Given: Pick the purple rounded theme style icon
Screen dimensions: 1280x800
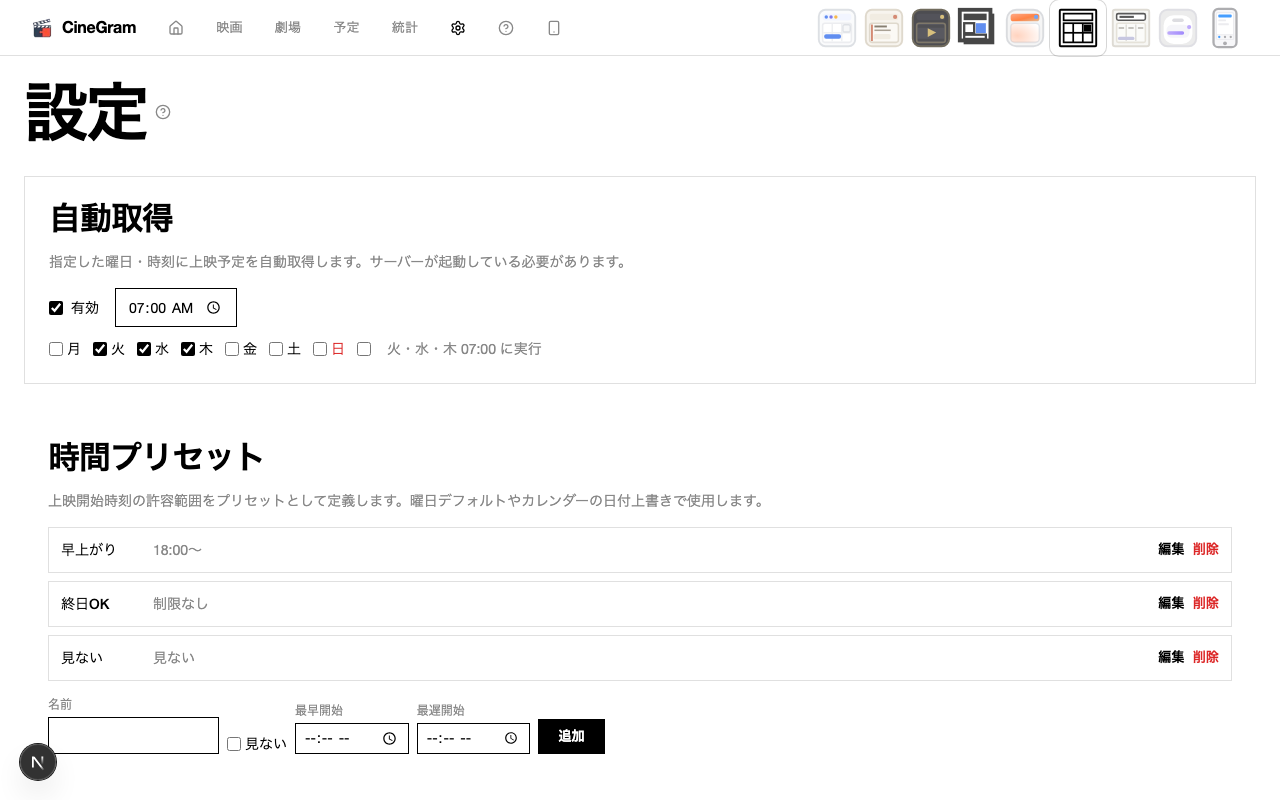Looking at the screenshot, I should click(x=1178, y=27).
